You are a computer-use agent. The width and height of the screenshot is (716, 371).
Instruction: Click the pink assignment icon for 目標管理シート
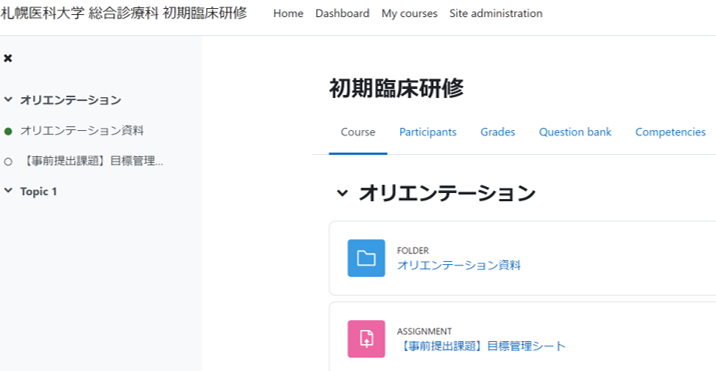pyautogui.click(x=366, y=339)
